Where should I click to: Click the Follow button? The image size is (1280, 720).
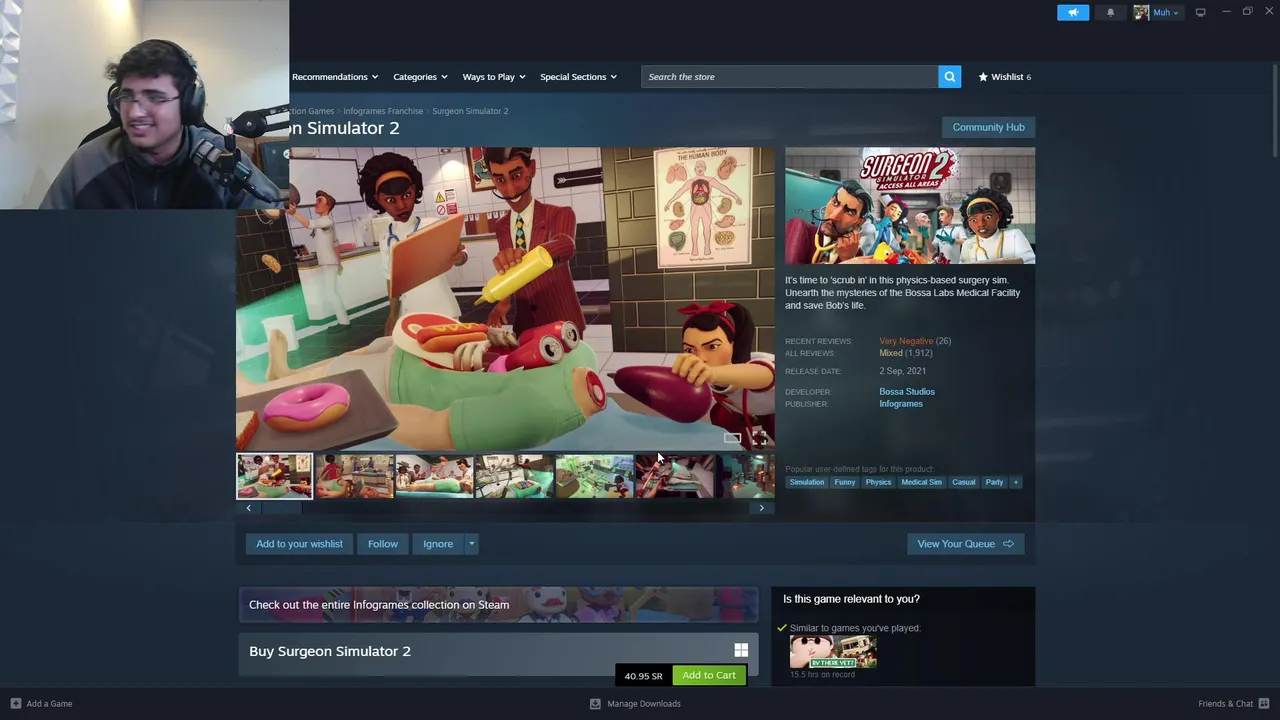(x=382, y=544)
